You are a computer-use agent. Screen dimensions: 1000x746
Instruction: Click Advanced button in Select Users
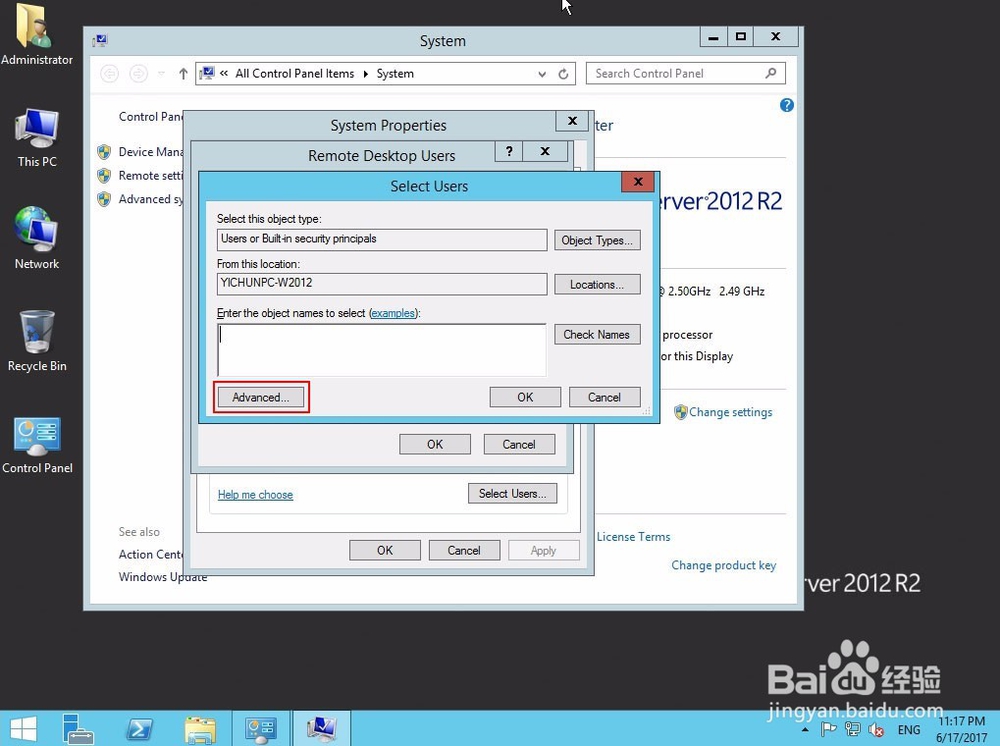click(261, 397)
